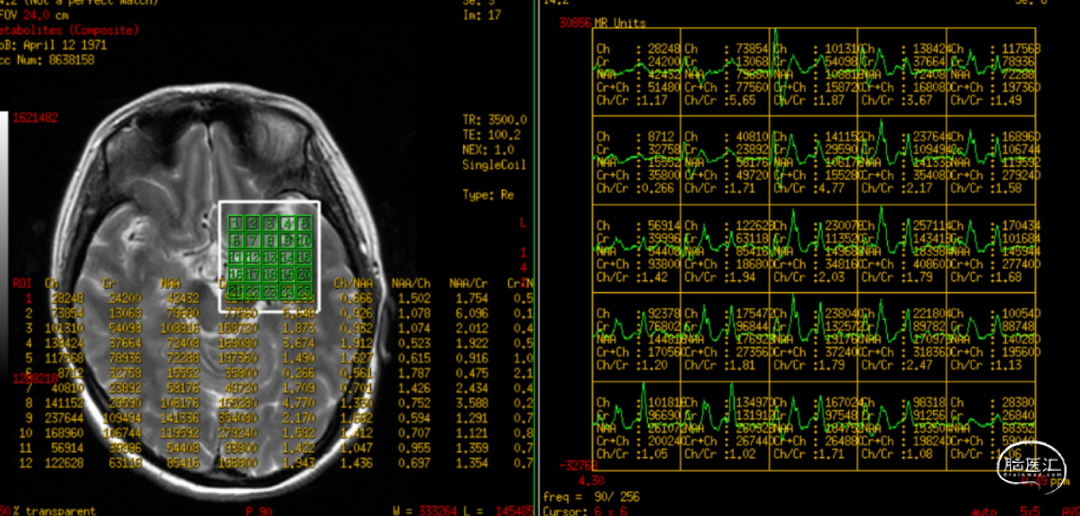Click the NEX: 1.0 parameter

coord(489,149)
